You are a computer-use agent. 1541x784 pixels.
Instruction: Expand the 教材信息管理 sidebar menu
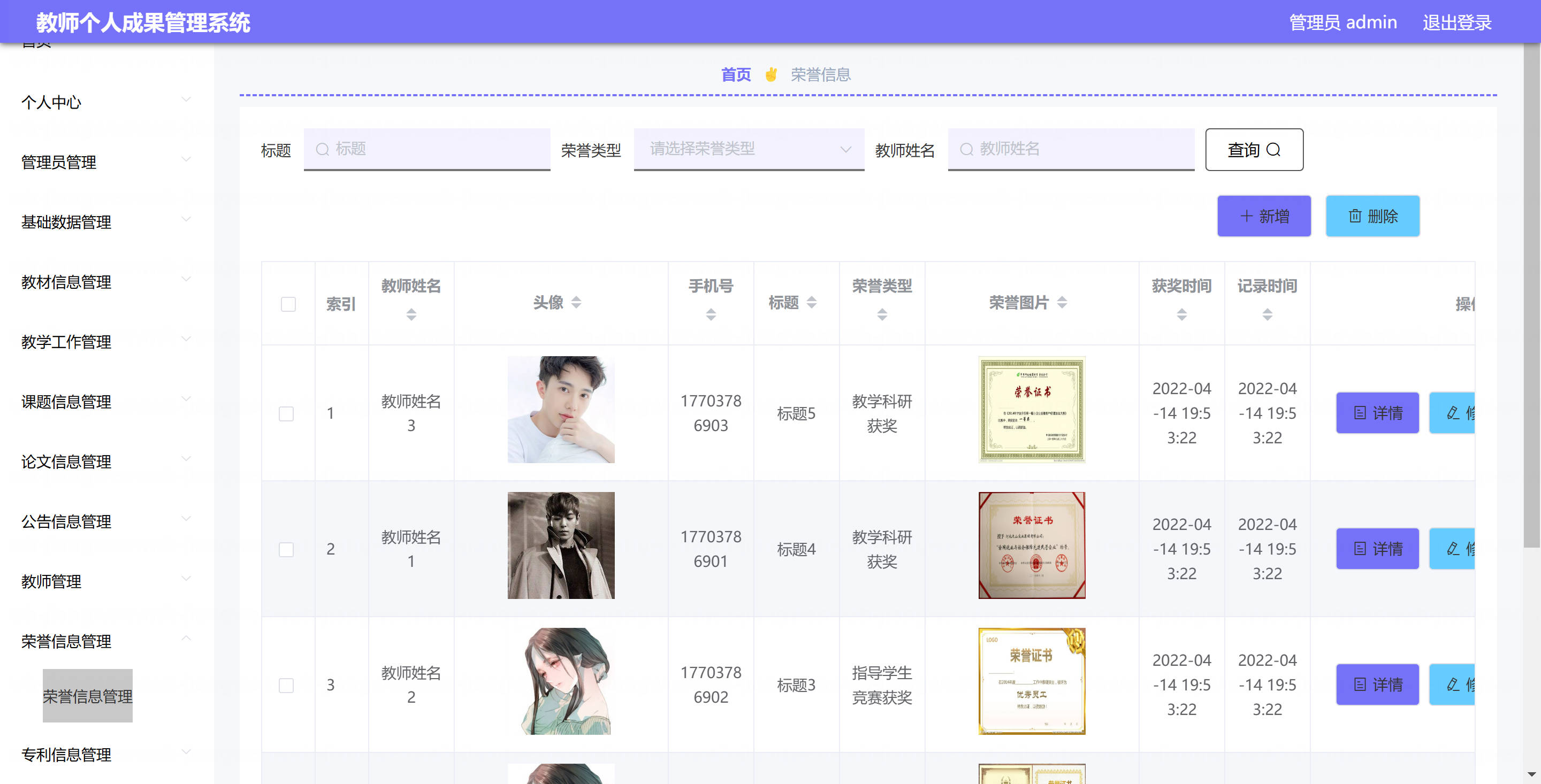tap(106, 282)
